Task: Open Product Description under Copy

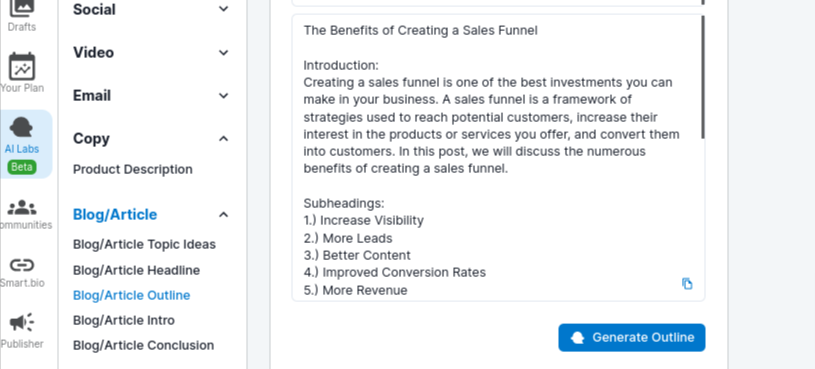Action: pos(133,169)
